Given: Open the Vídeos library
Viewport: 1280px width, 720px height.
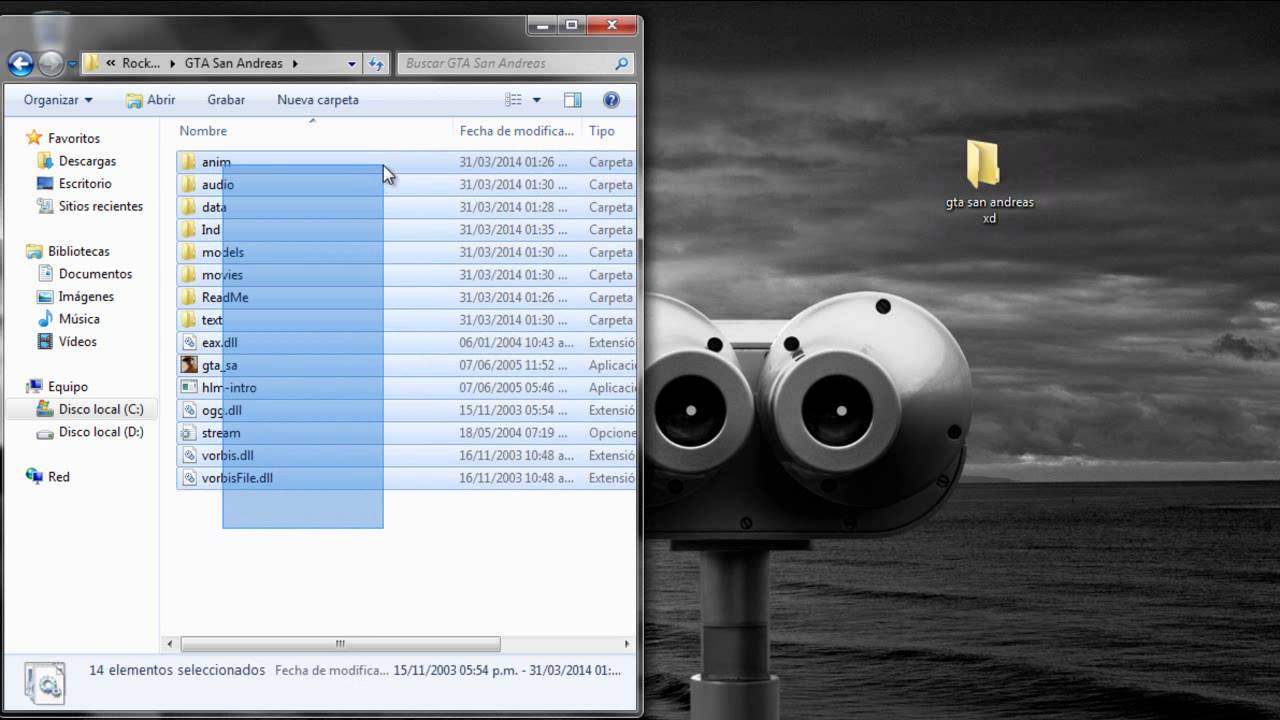Looking at the screenshot, I should (78, 341).
